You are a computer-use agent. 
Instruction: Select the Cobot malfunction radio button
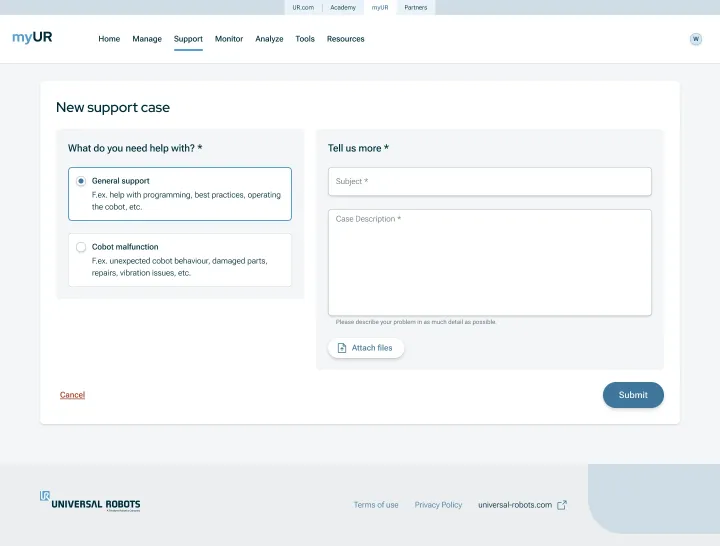[81, 247]
